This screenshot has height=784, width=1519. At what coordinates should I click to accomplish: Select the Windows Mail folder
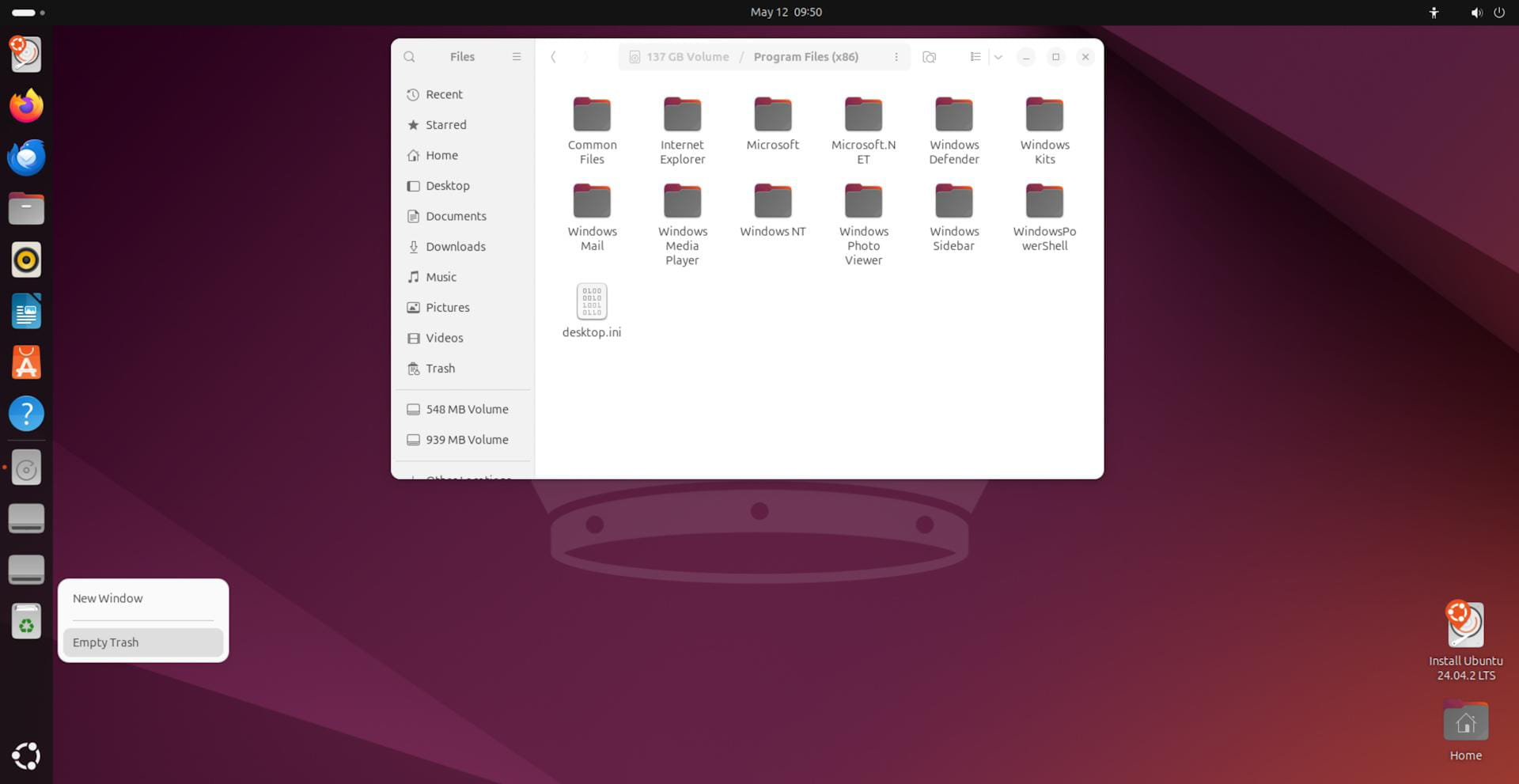[592, 218]
